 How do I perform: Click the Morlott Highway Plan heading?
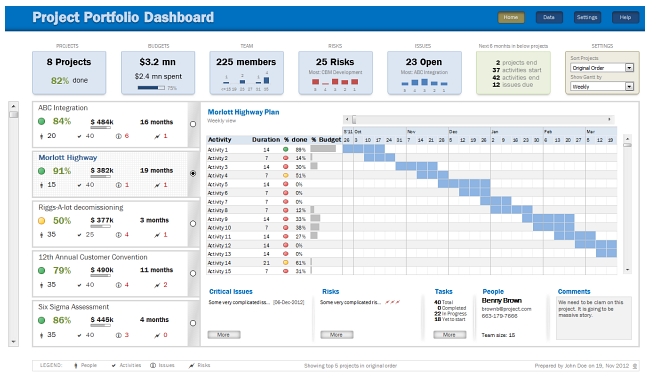243,112
